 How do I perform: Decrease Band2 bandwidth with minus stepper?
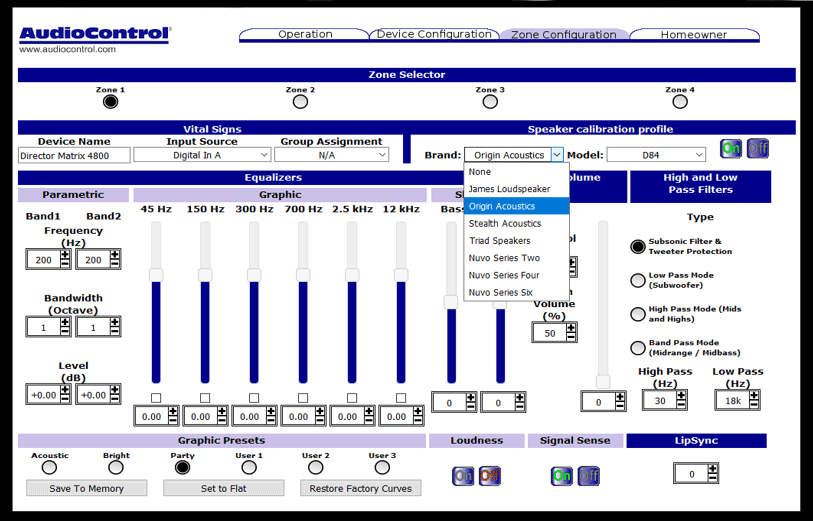pos(115,331)
